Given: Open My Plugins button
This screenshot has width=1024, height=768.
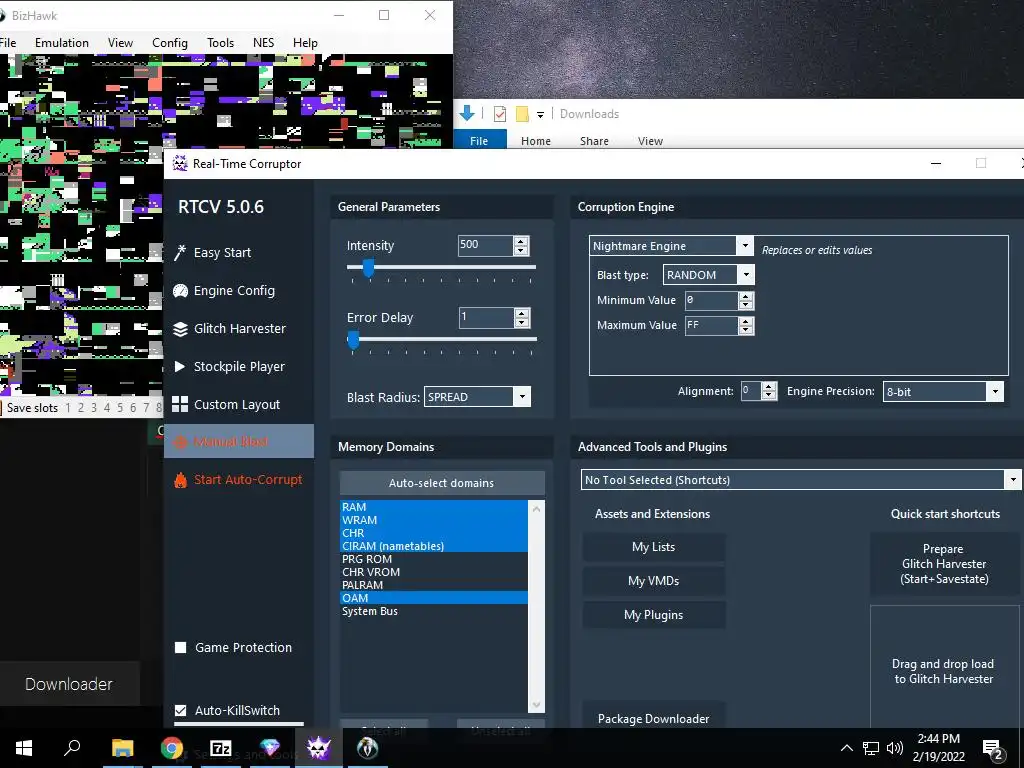Looking at the screenshot, I should (653, 615).
